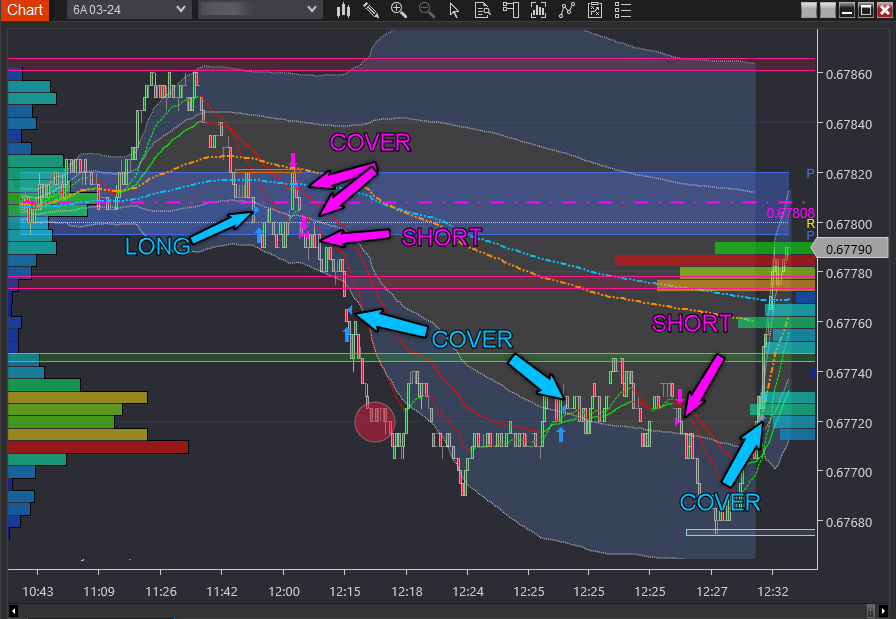This screenshot has height=619, width=896.
Task: Click the first gray square window-link button
Action: click(x=809, y=10)
